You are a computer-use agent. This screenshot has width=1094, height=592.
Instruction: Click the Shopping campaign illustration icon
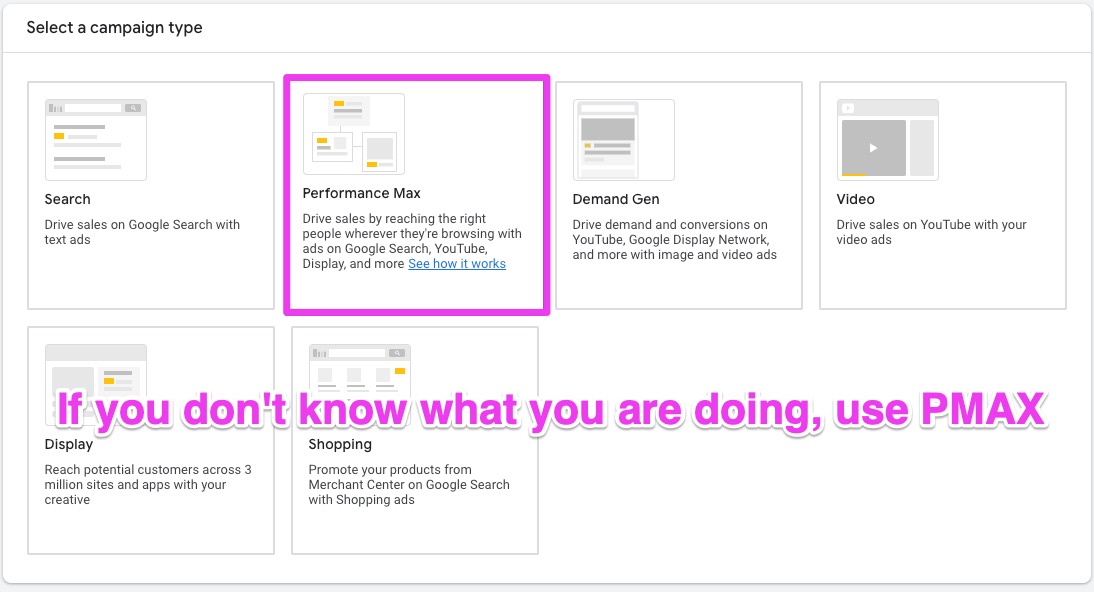(360, 385)
